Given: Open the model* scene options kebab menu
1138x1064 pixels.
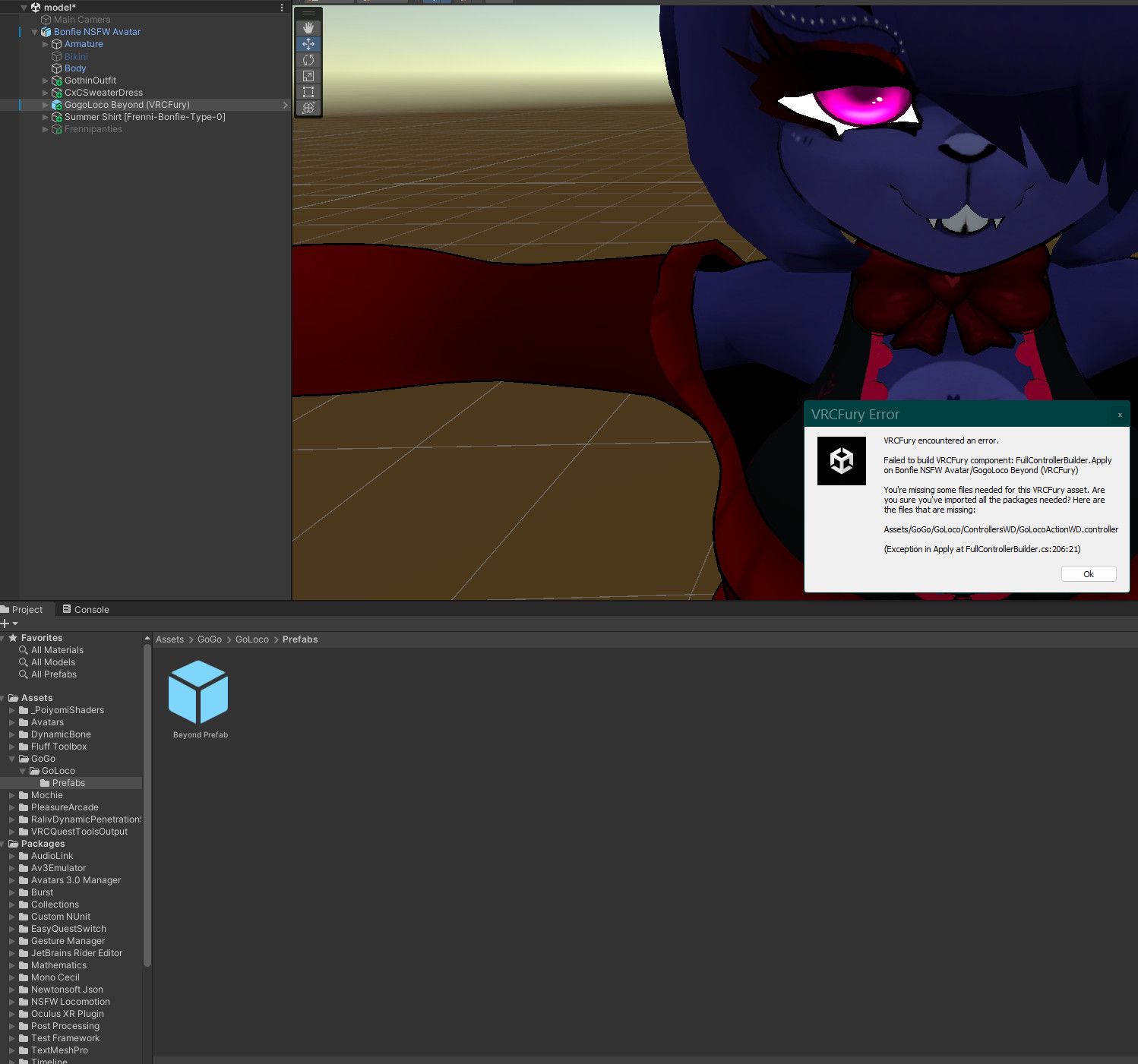Looking at the screenshot, I should [282, 8].
